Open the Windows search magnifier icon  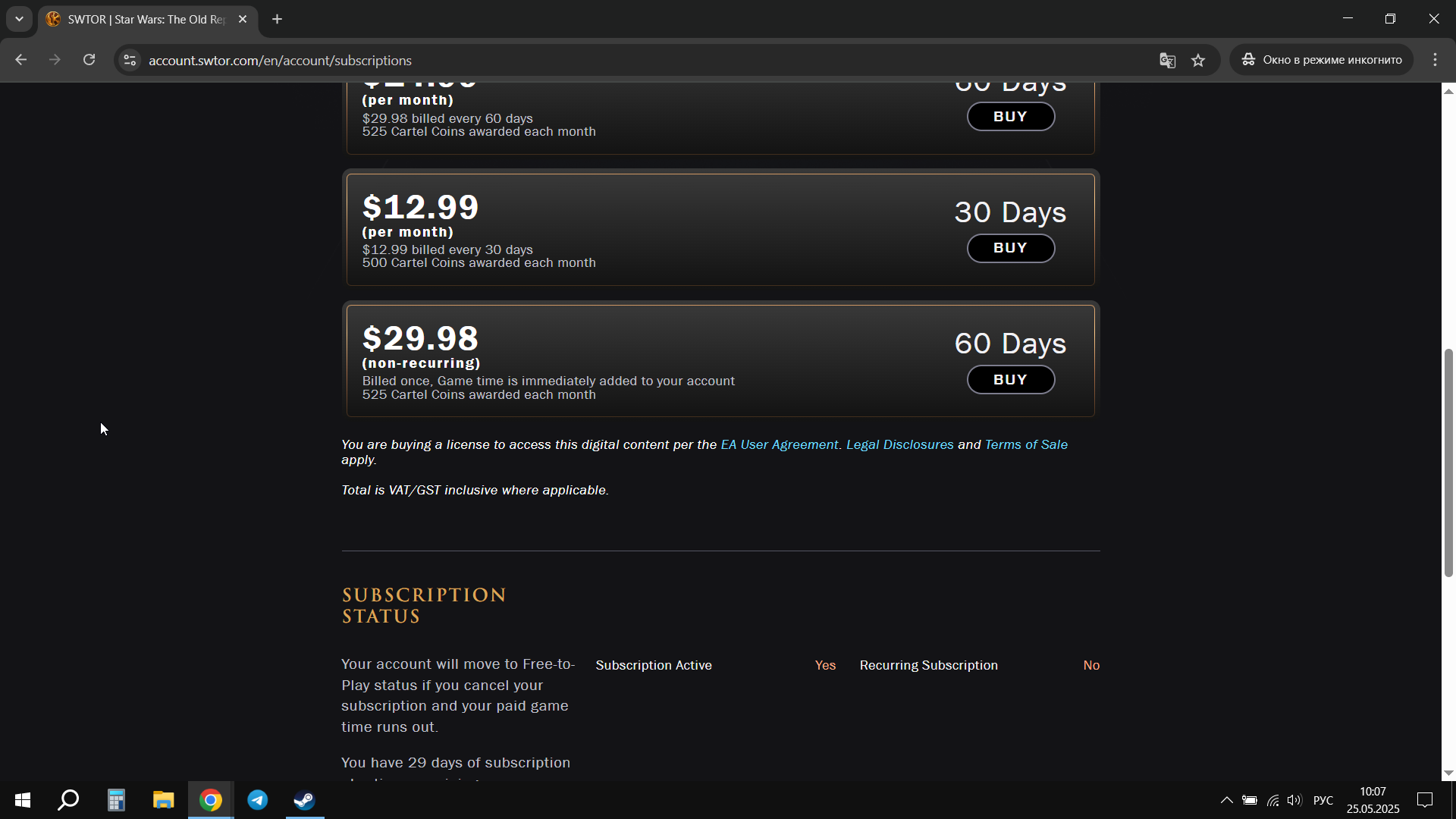pos(69,800)
